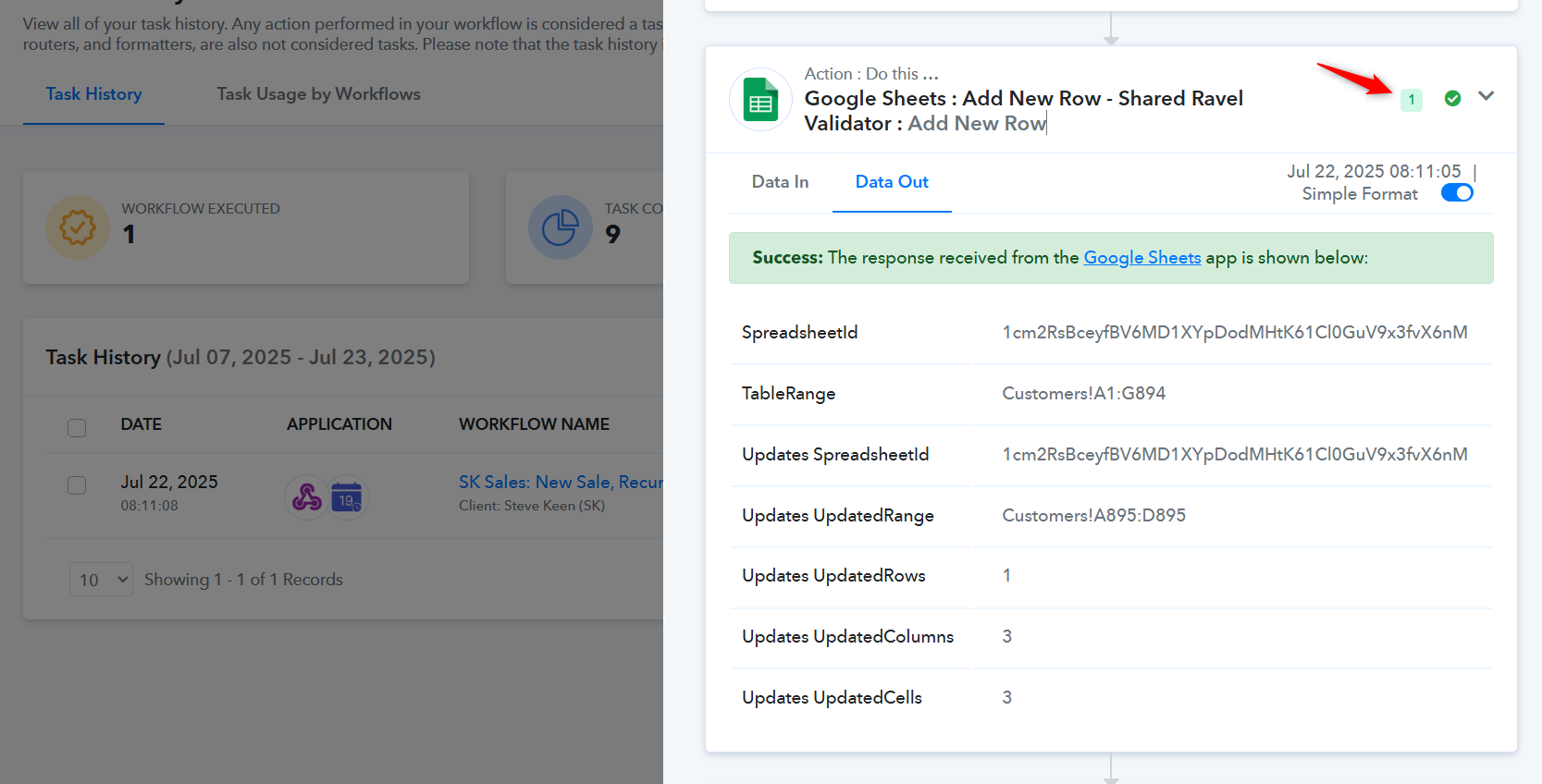Open the Google Sheets link in success message
This screenshot has height=784, width=1542.
pyautogui.click(x=1142, y=258)
